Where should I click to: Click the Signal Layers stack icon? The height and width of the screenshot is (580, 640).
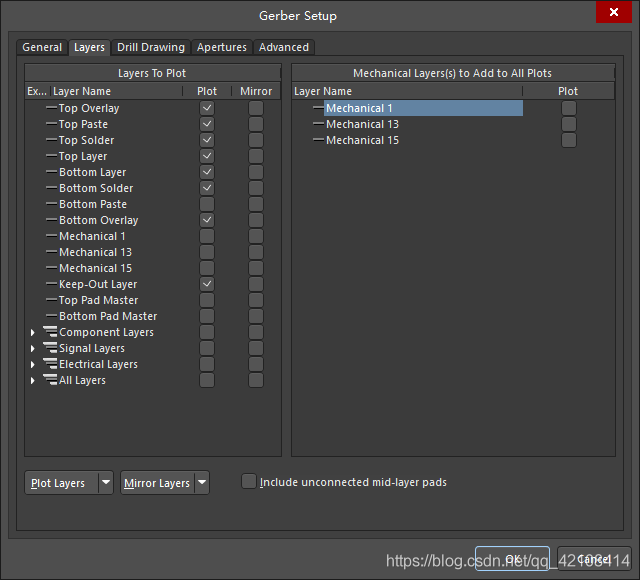tap(50, 348)
